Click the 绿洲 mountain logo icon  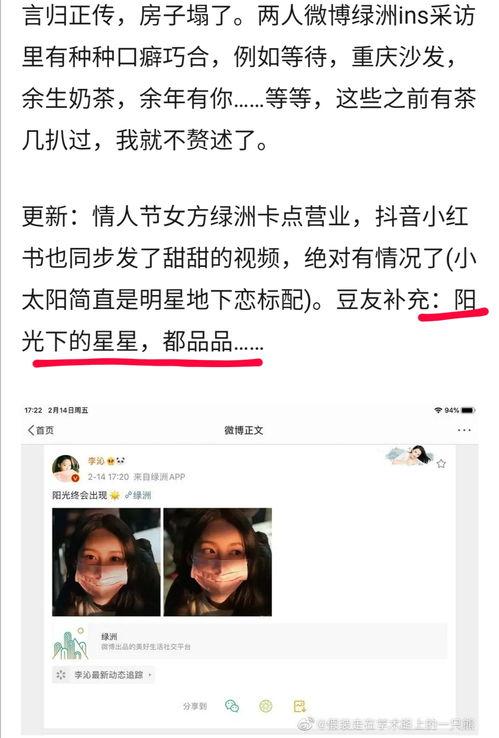(x=70, y=643)
